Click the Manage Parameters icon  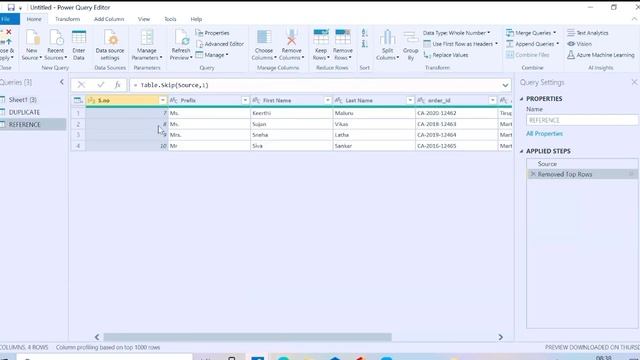point(147,37)
